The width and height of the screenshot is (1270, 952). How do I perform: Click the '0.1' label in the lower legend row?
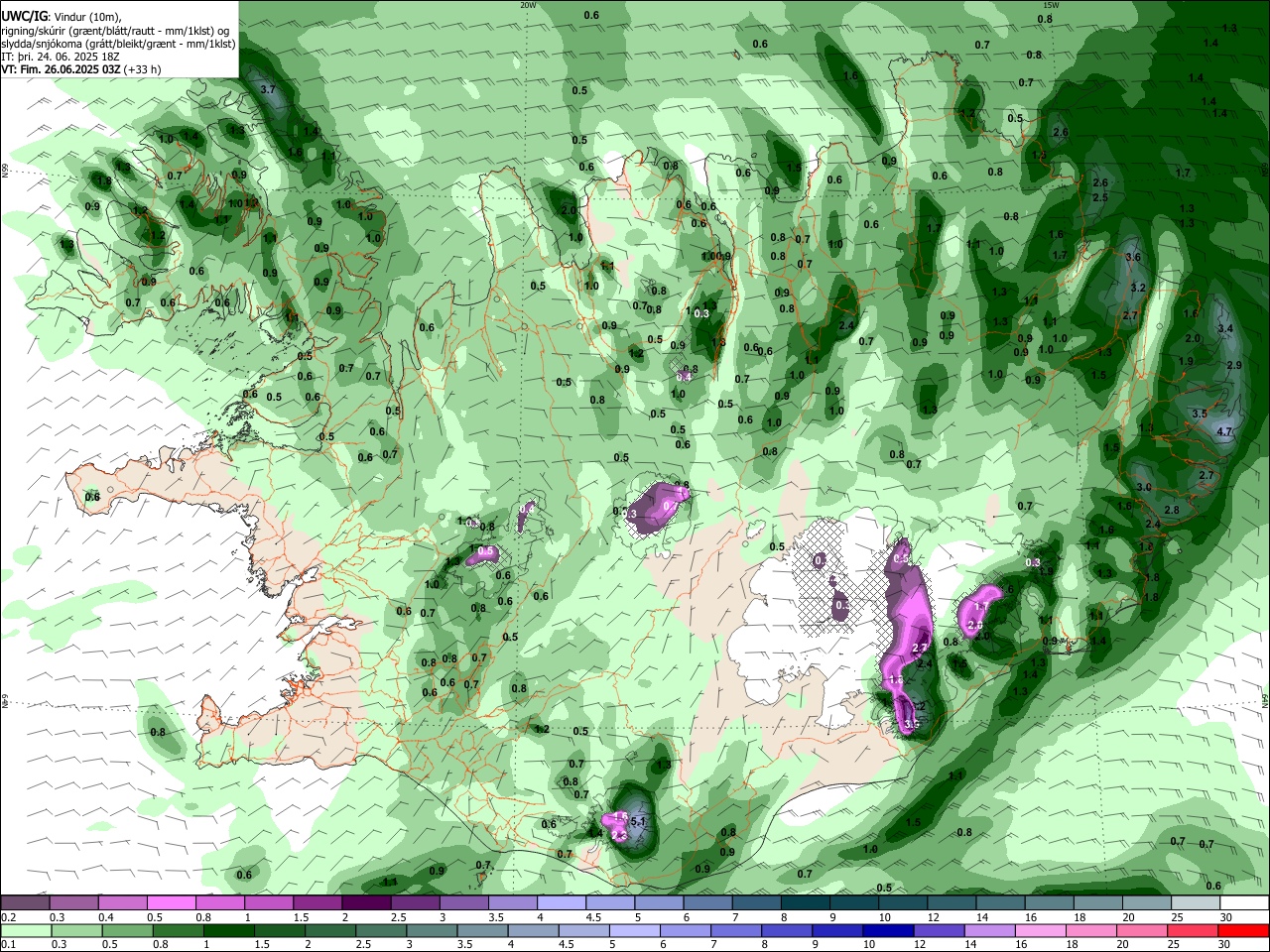tap(8, 945)
